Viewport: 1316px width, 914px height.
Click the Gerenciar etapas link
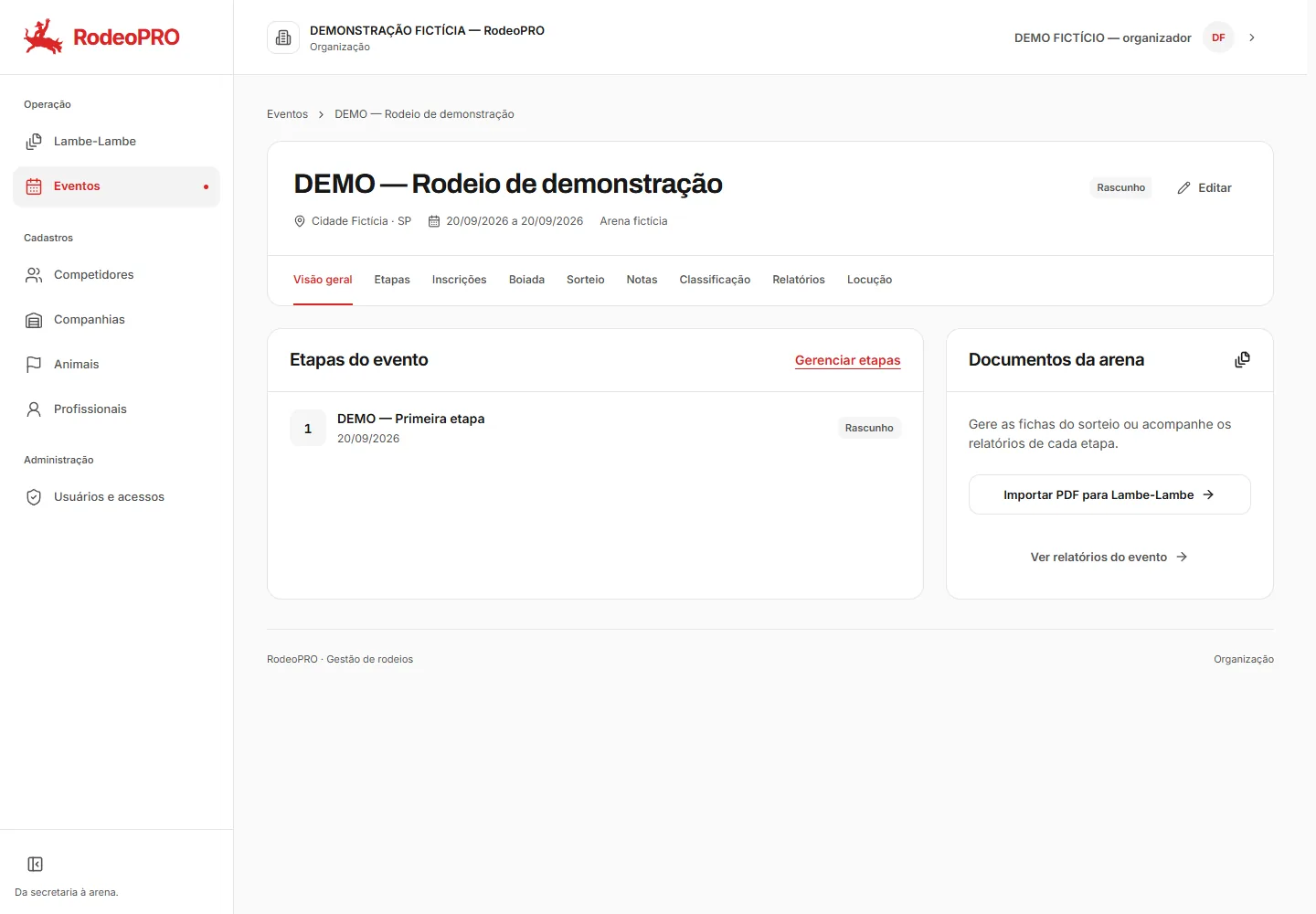[847, 360]
